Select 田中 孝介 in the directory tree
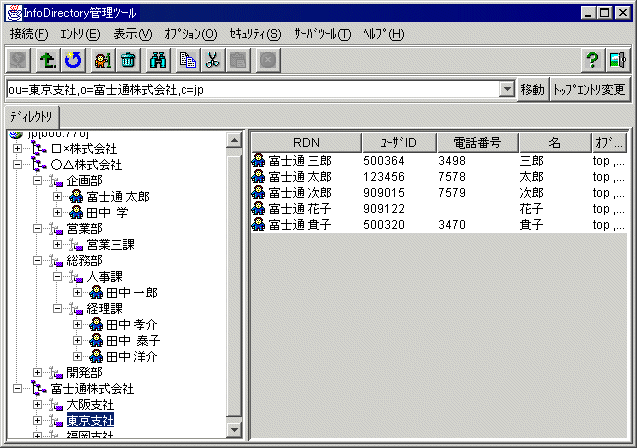 [x=132, y=325]
